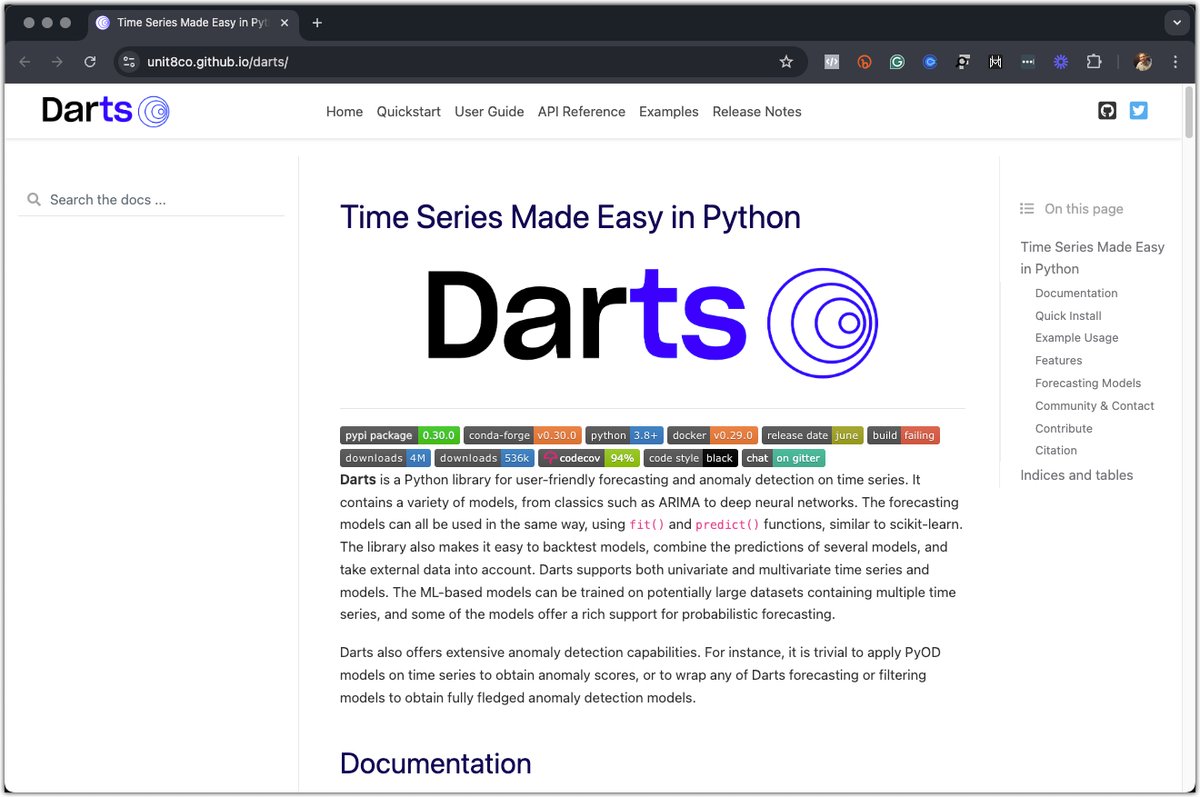
Task: Click the fit() code text
Action: [647, 525]
